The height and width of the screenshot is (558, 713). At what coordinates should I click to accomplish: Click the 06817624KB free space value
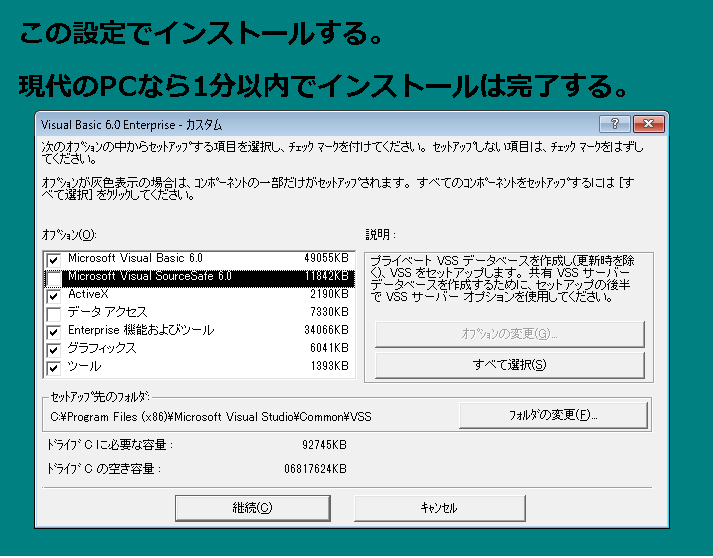pyautogui.click(x=315, y=469)
